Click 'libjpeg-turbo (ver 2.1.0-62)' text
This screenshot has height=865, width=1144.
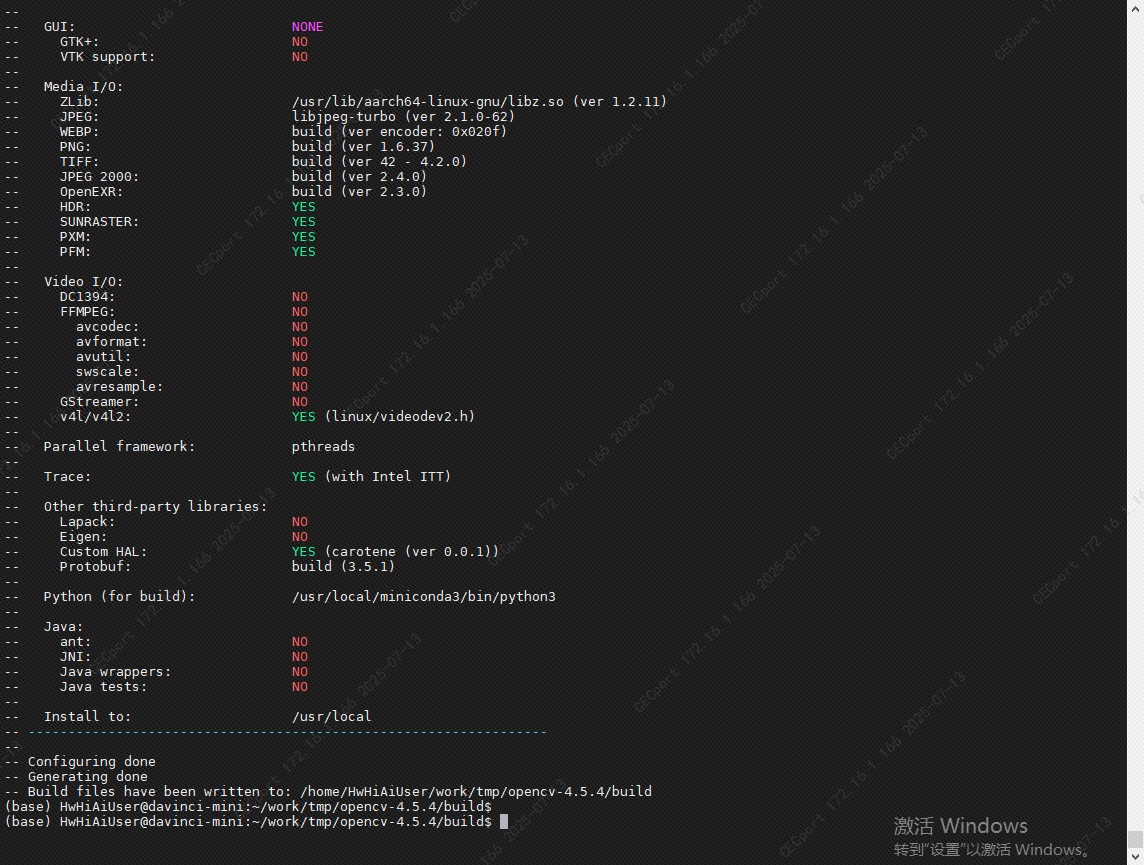click(x=403, y=117)
